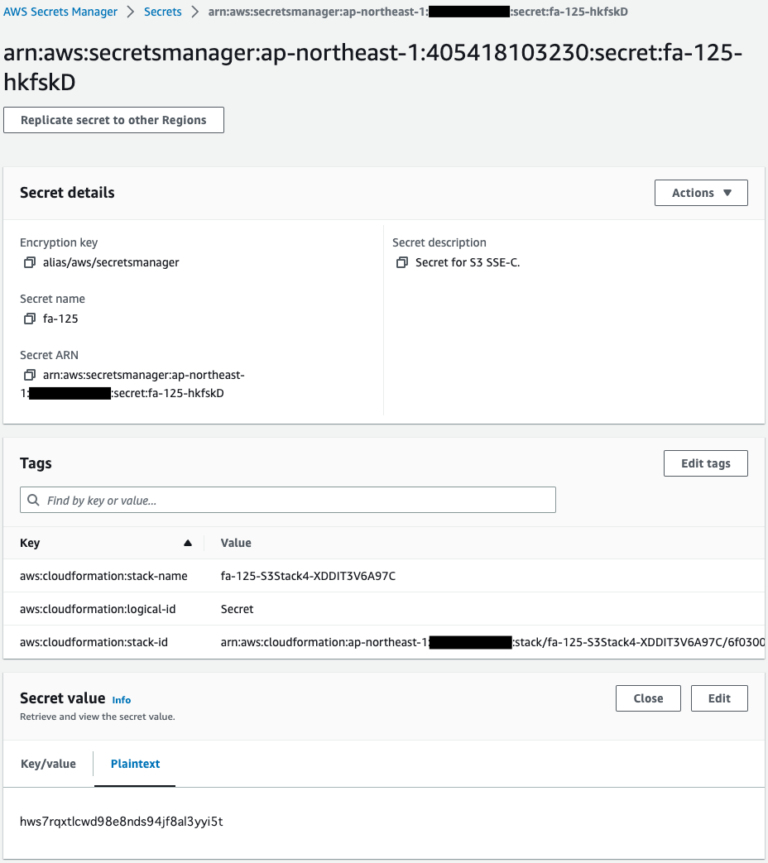
Task: Close the secret value panel
Action: click(x=648, y=698)
